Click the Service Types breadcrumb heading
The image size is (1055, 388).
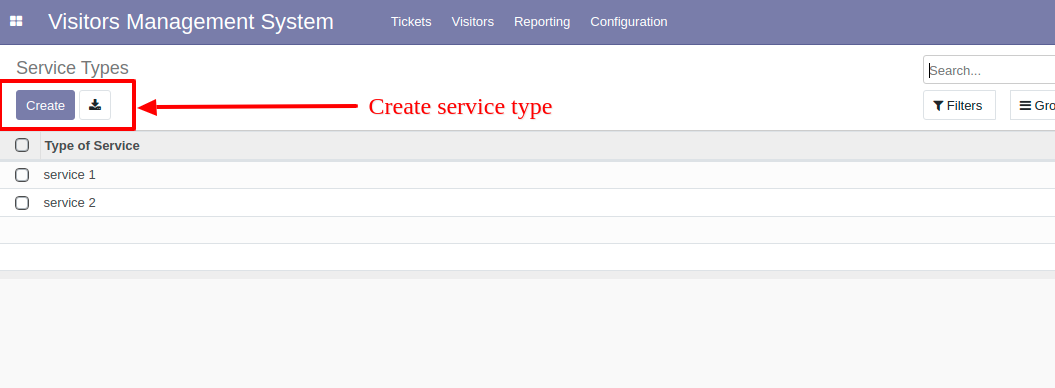72,68
